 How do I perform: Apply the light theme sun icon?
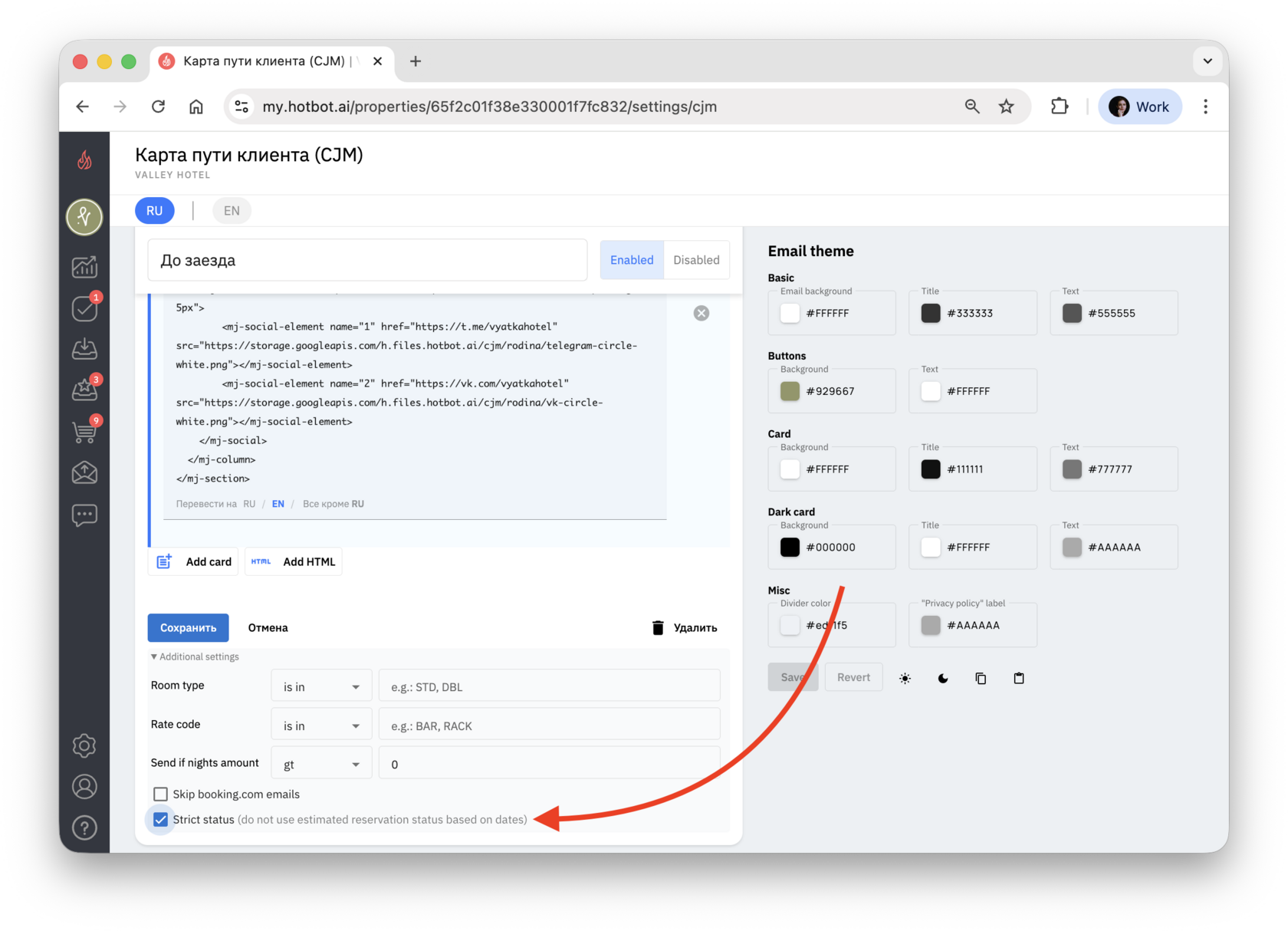(905, 678)
